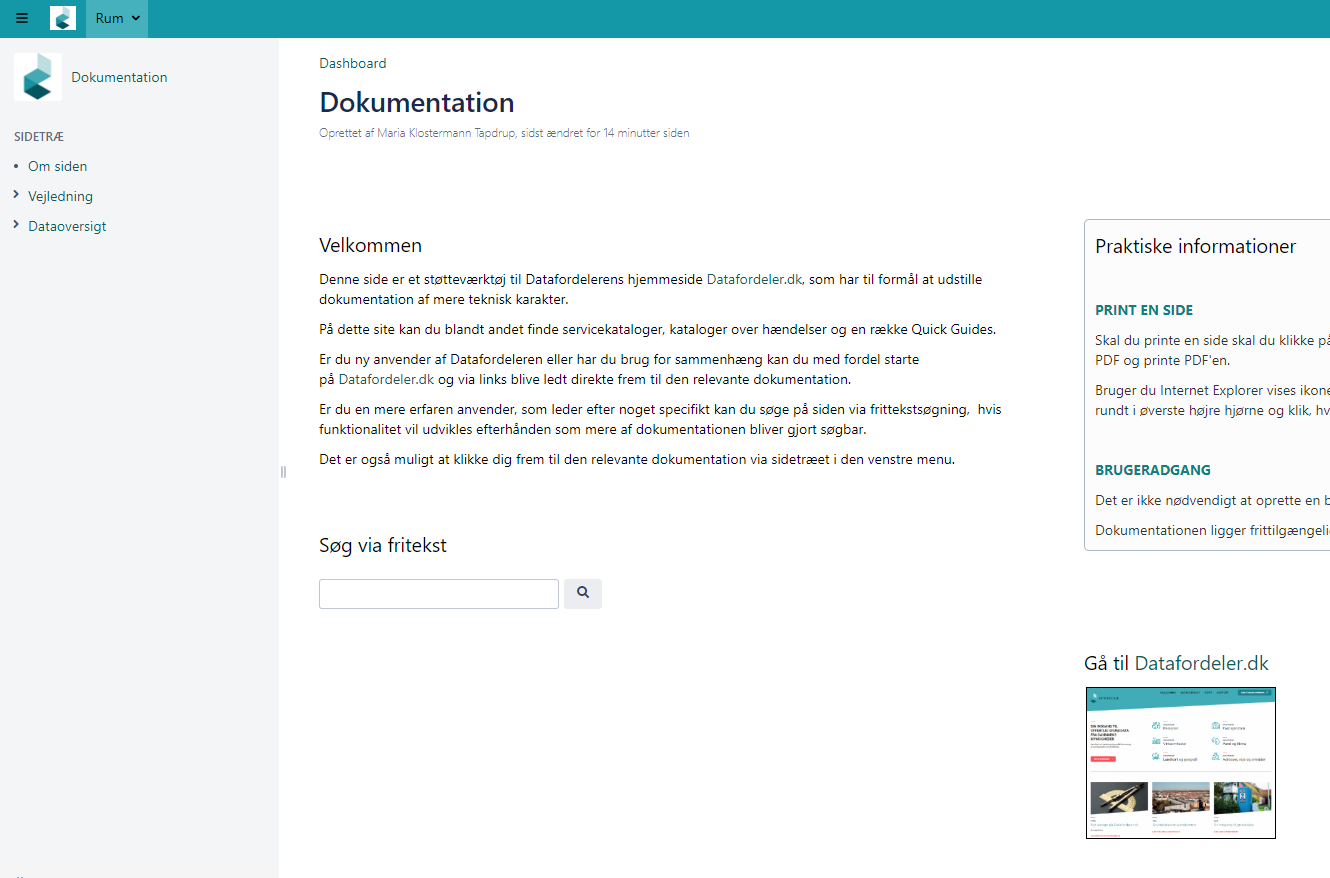Expand the Dataoversigt tree chevron
1330x878 pixels.
16,225
